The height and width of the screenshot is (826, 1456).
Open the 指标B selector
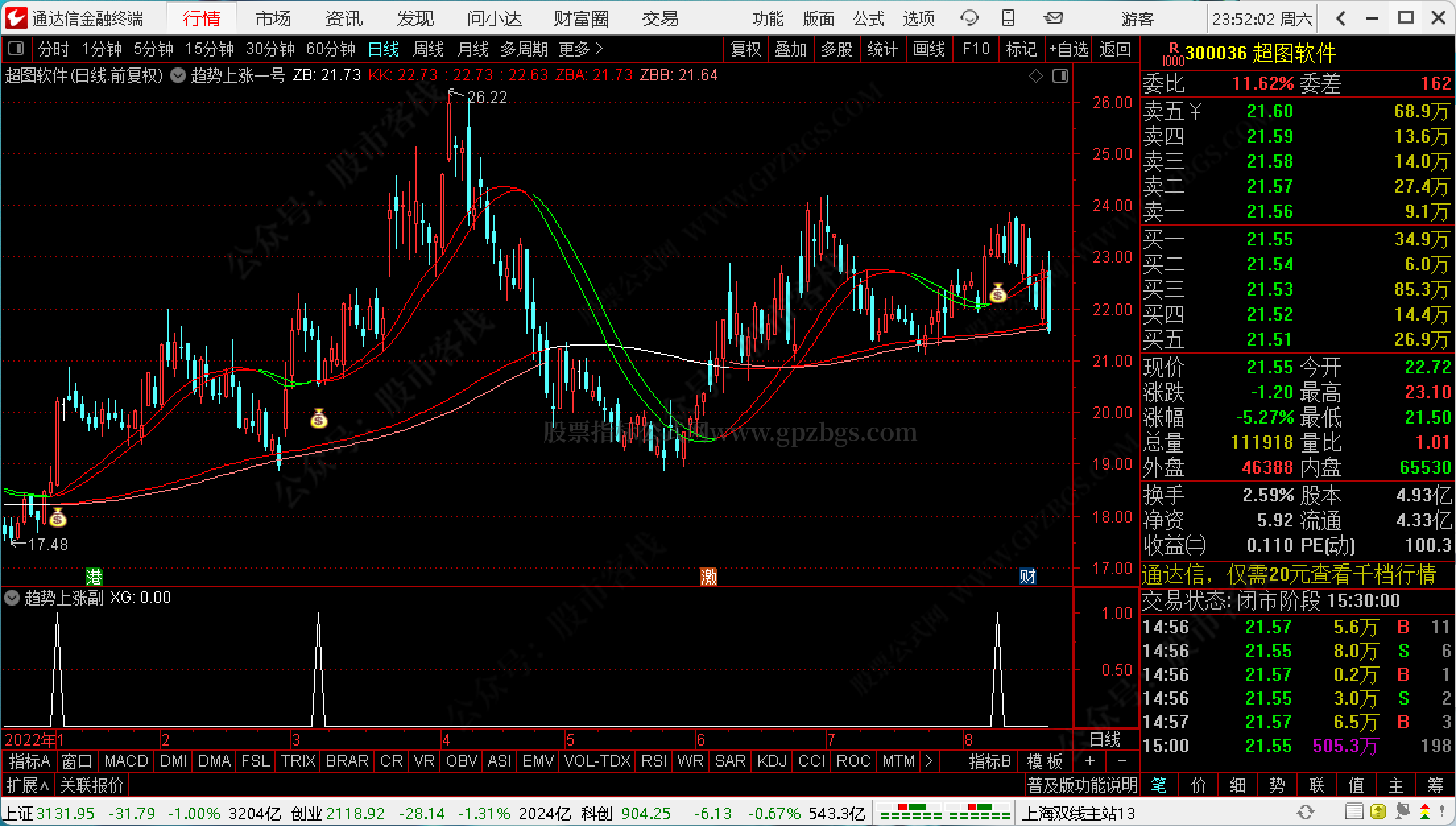point(990,761)
